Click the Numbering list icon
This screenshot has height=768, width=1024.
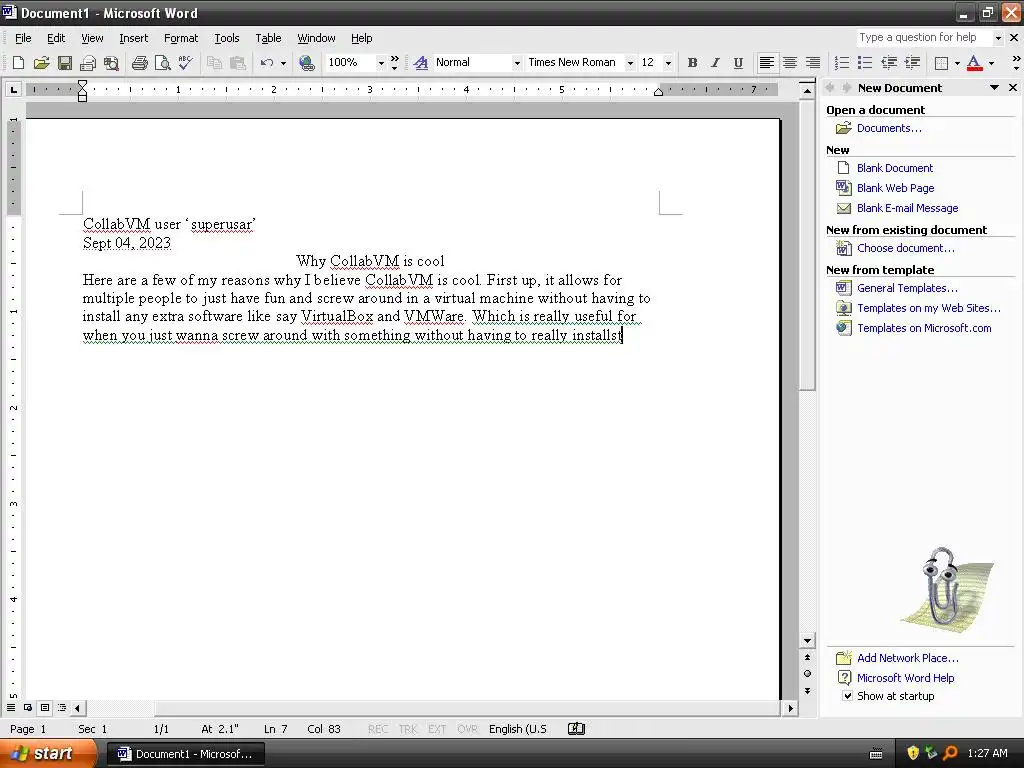point(842,63)
